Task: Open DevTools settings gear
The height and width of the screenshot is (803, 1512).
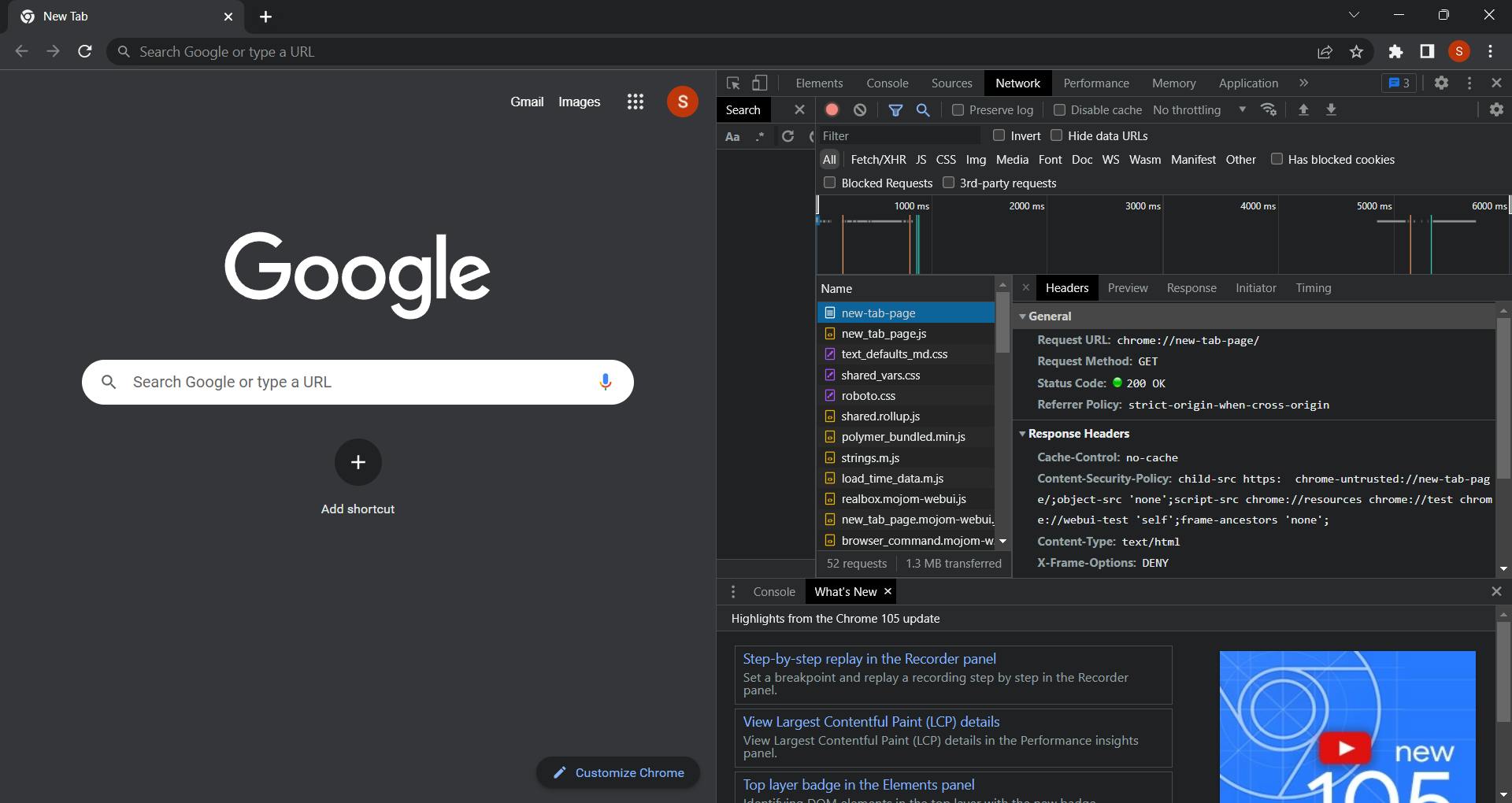Action: 1442,83
